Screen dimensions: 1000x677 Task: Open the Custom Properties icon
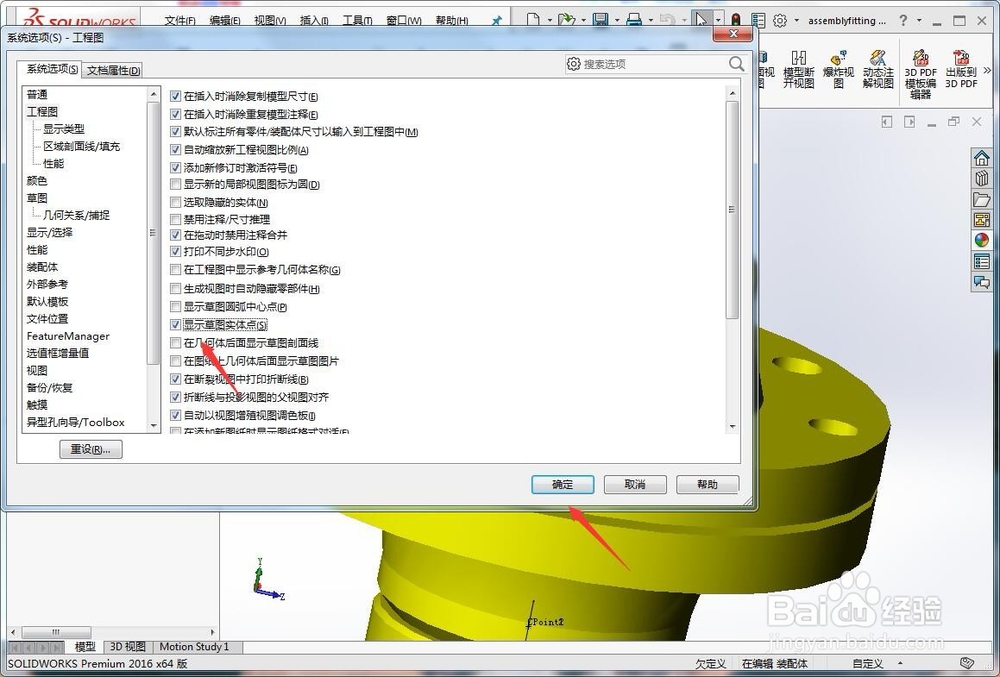(x=982, y=261)
